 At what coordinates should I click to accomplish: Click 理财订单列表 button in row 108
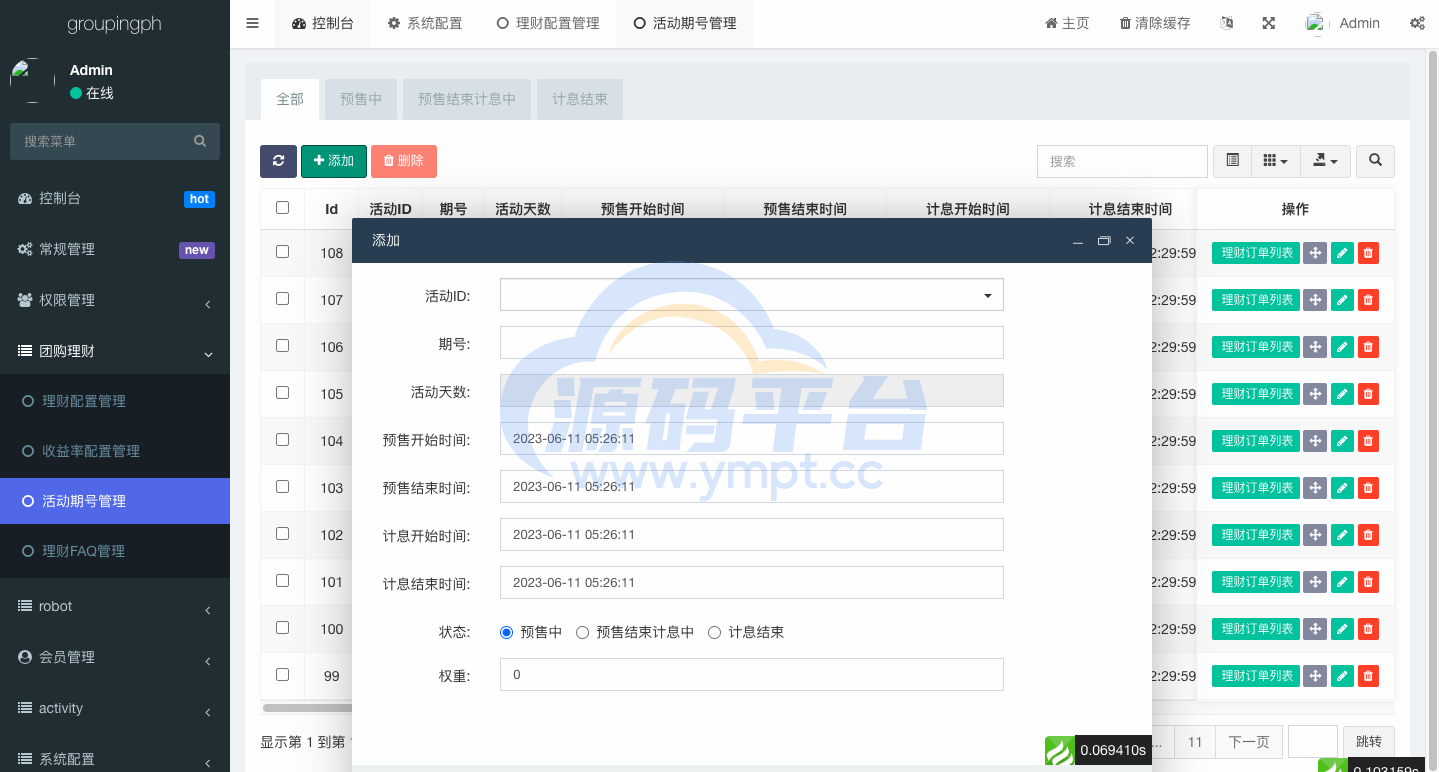point(1256,253)
